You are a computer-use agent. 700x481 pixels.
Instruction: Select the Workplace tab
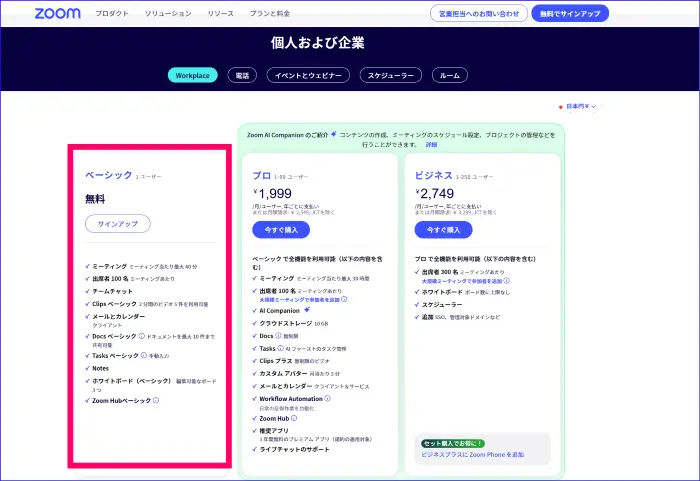coord(192,75)
